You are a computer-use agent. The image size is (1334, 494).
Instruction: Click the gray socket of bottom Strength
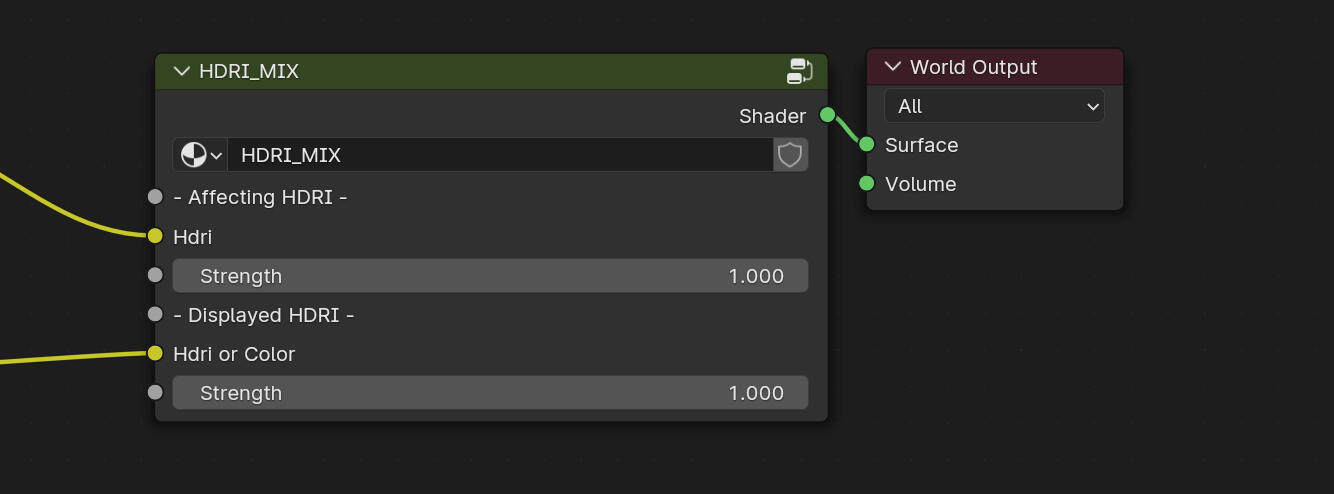point(155,392)
